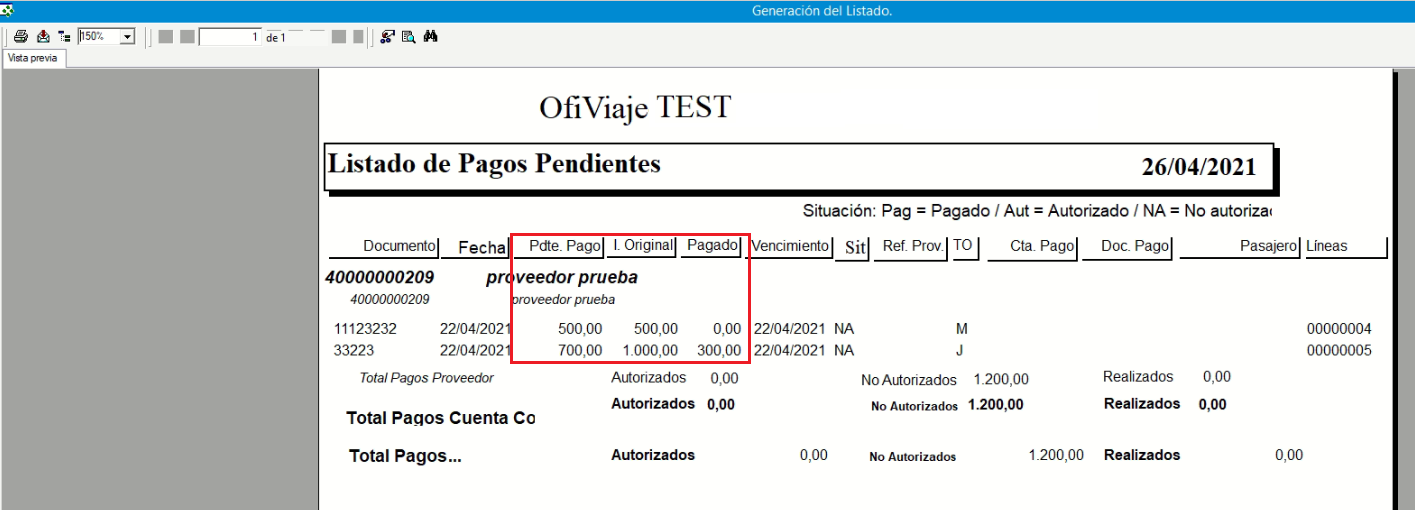Go to next page button

pyautogui.click(x=339, y=36)
